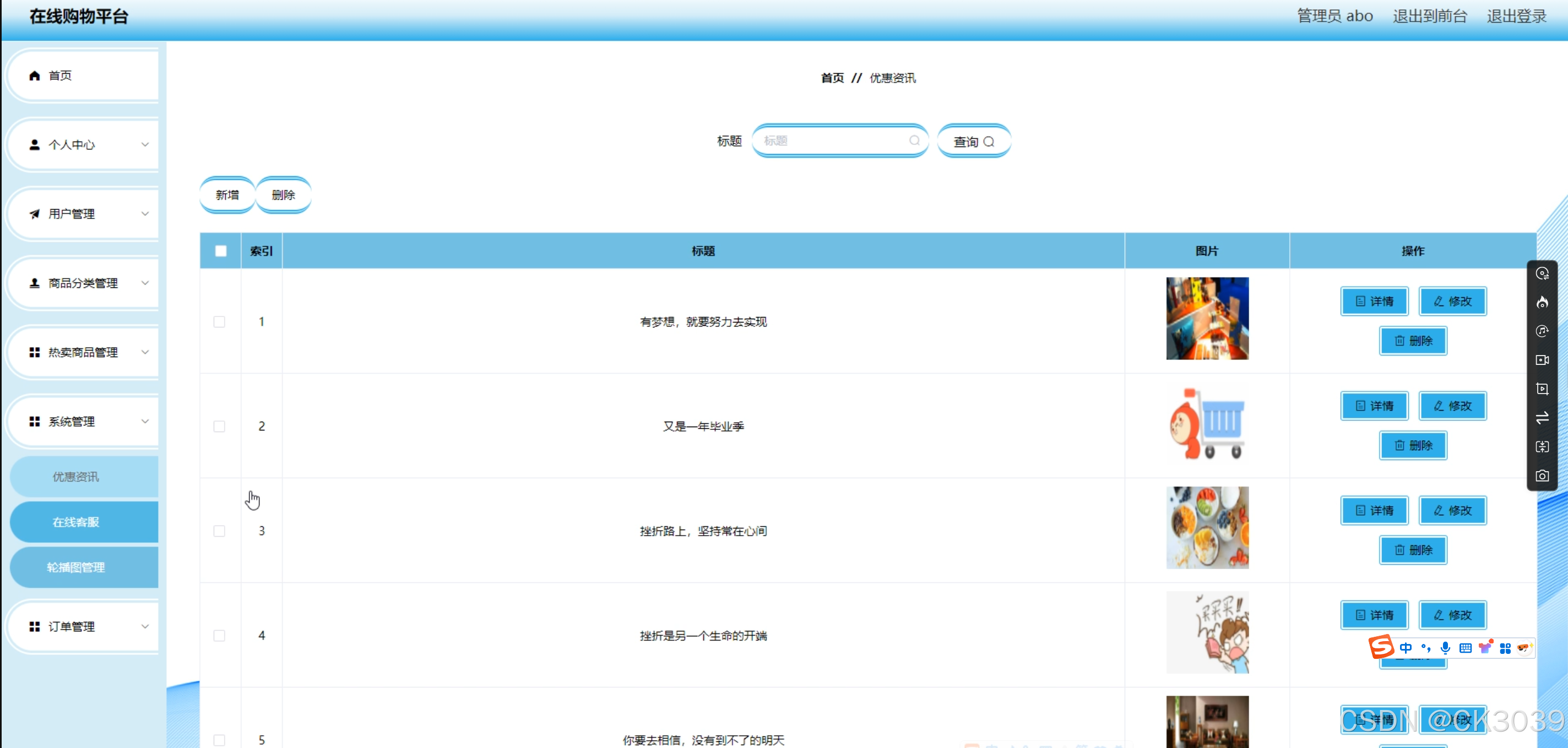Check the checkbox for row 3
The height and width of the screenshot is (748, 1568).
point(219,531)
